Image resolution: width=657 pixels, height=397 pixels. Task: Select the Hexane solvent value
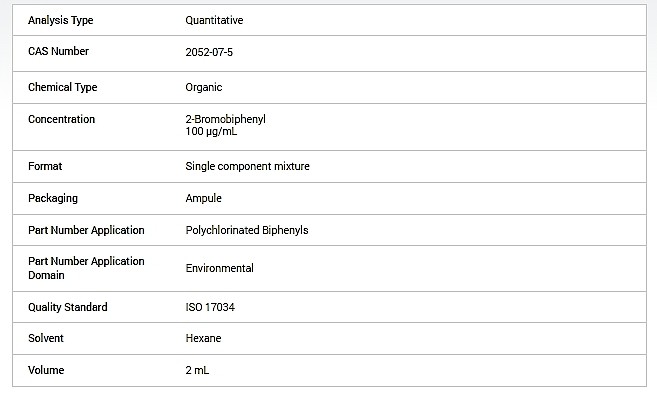click(x=203, y=338)
